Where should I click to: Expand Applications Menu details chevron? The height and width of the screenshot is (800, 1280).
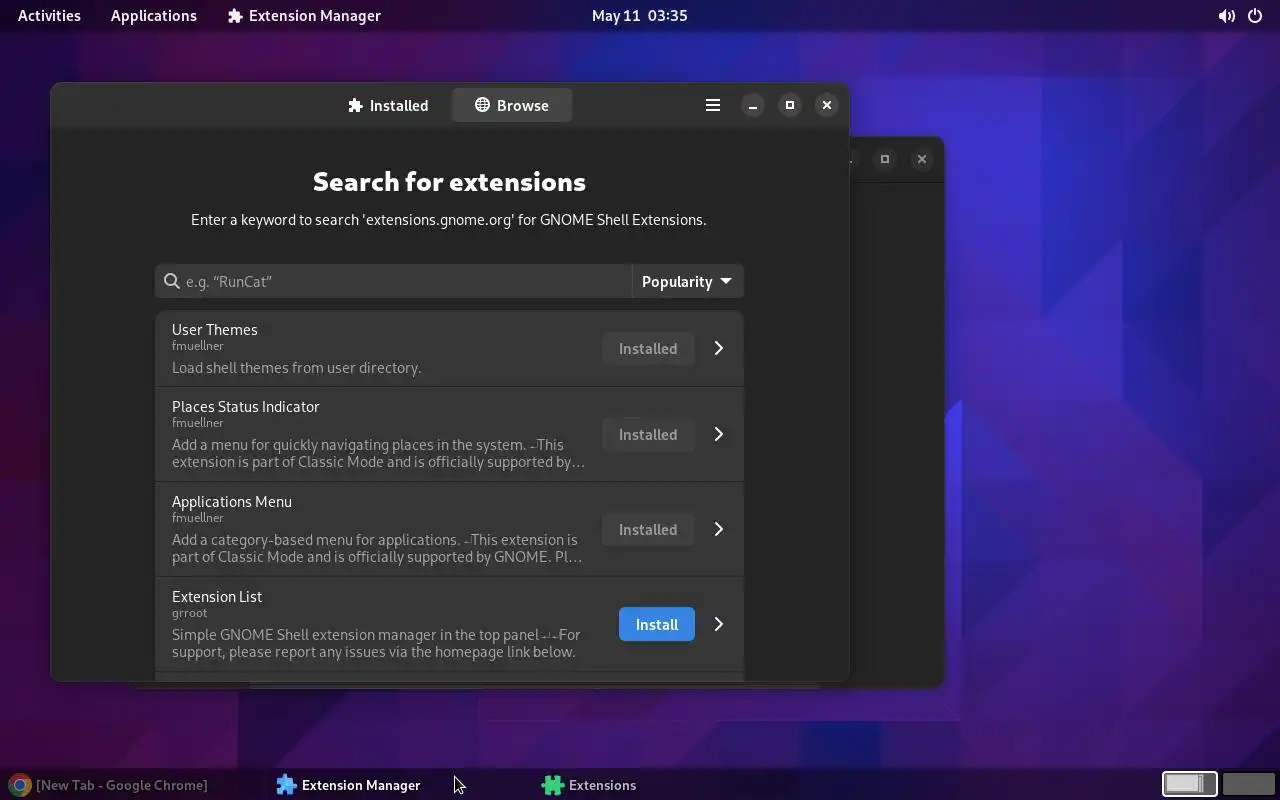click(718, 529)
